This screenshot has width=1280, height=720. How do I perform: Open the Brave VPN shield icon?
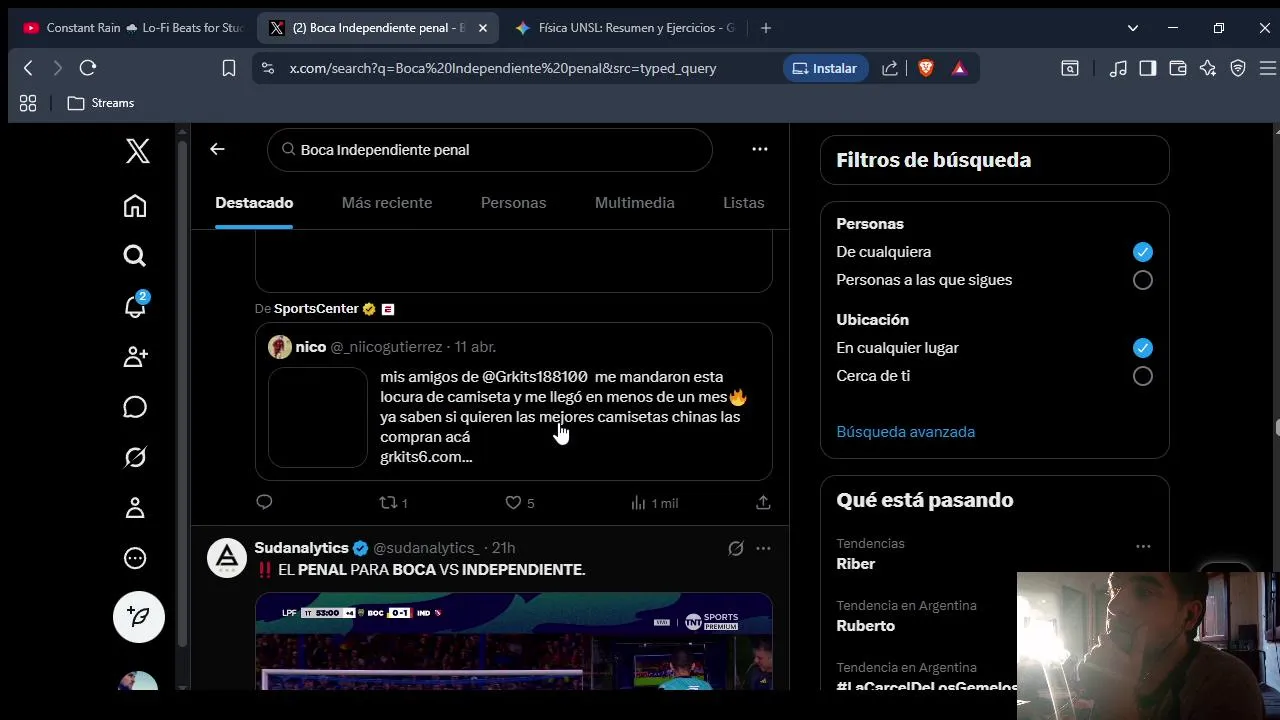[x=1238, y=68]
